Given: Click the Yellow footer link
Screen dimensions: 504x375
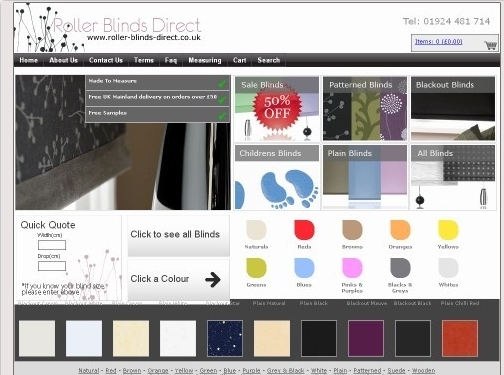Looking at the screenshot, I should pyautogui.click(x=184, y=370).
